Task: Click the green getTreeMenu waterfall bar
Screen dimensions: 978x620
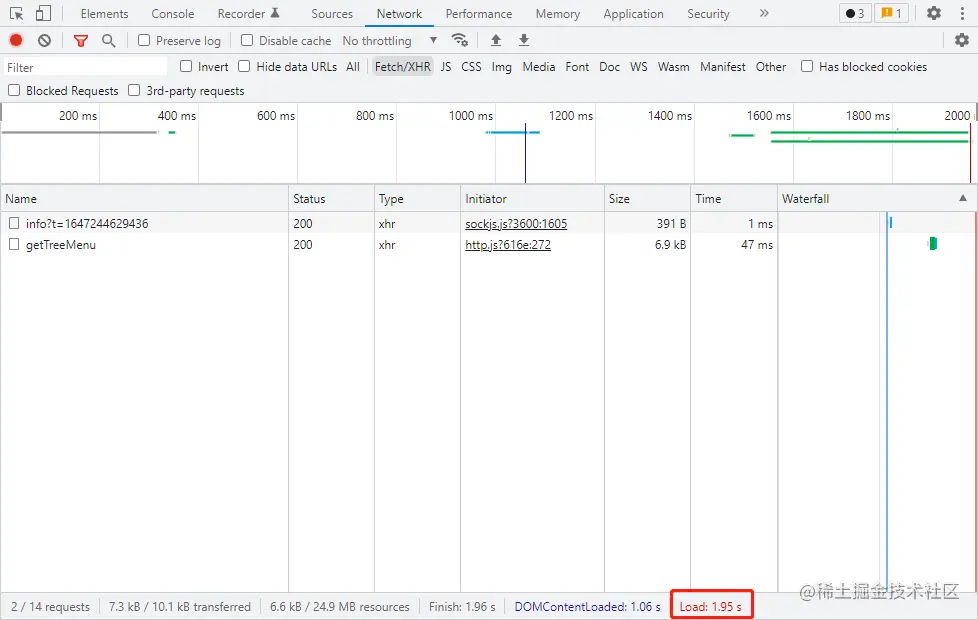Action: (933, 243)
